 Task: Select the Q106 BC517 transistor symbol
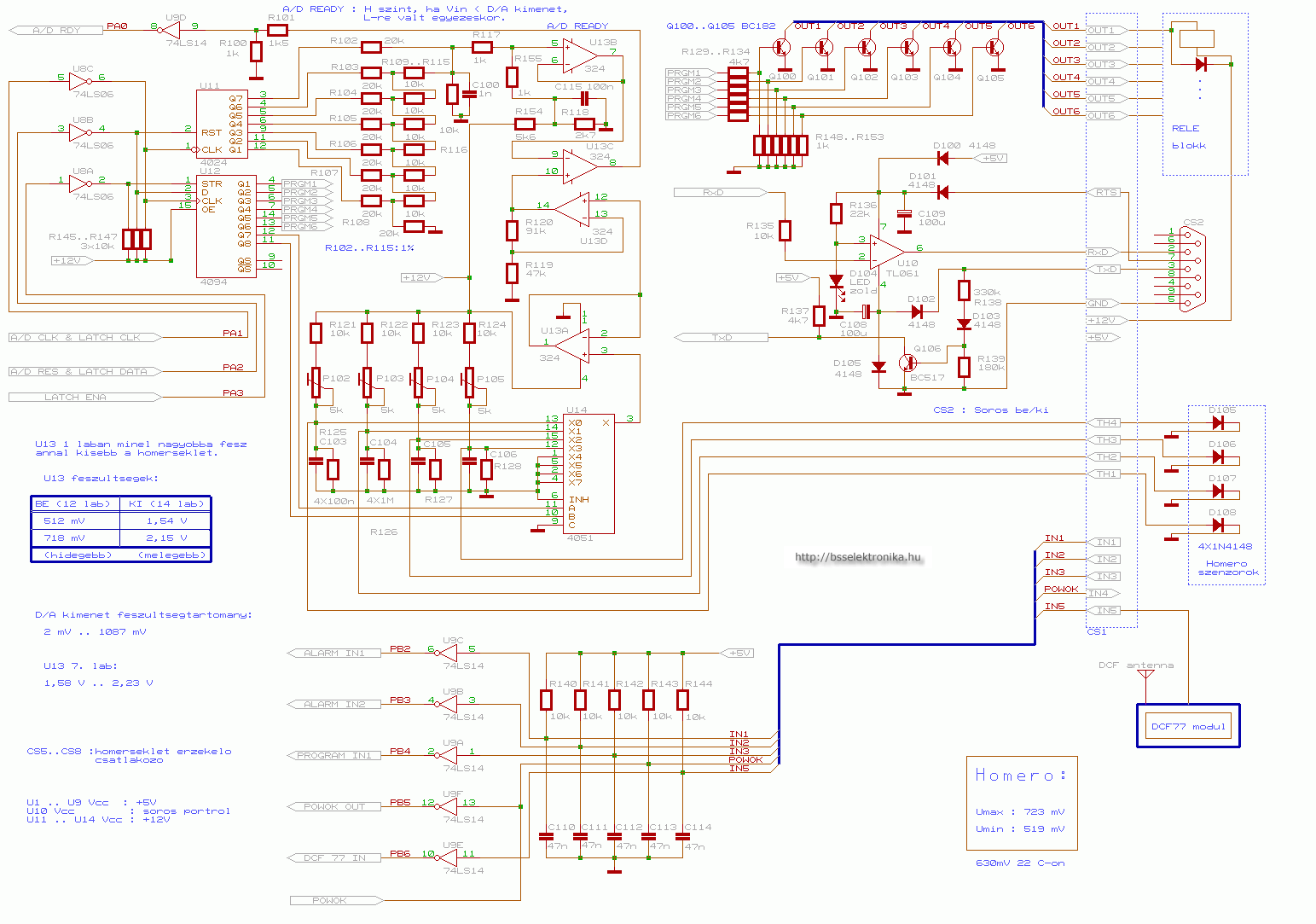click(909, 363)
